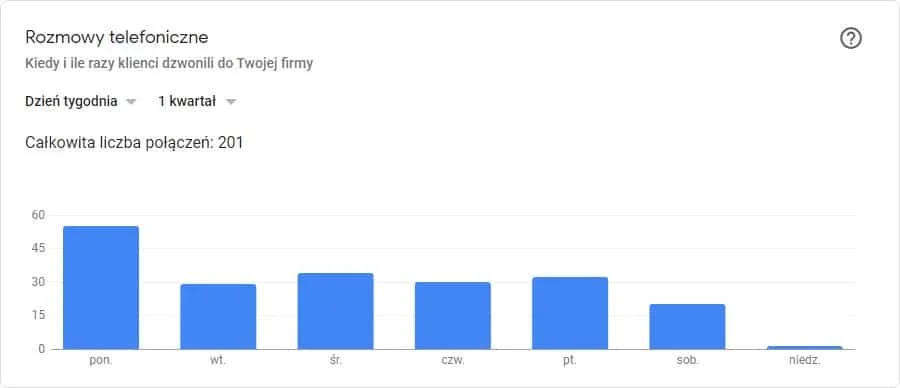Click the niedz. axis label
900x388 pixels.
(x=804, y=362)
